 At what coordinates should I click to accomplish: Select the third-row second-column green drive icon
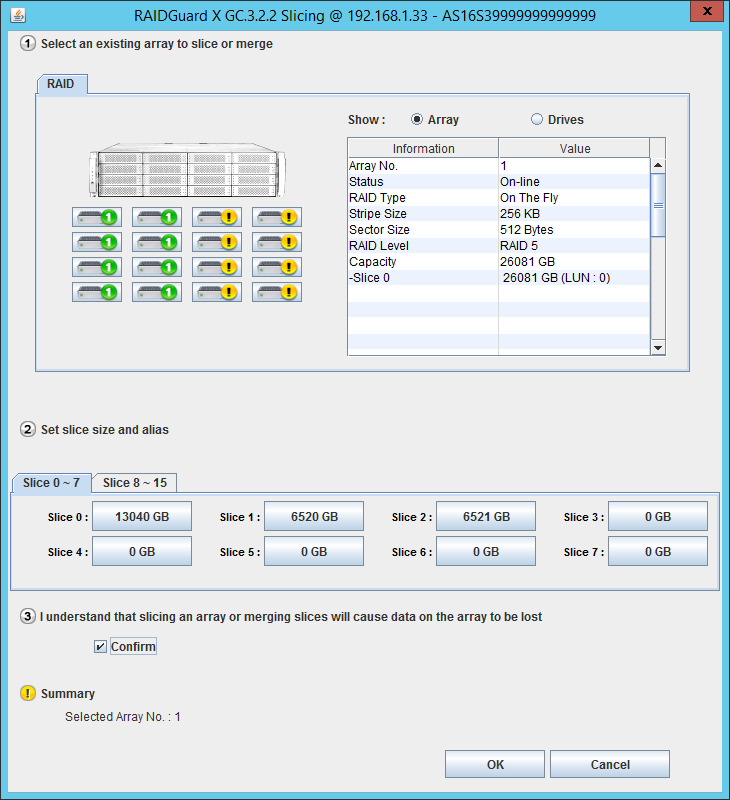point(157,267)
